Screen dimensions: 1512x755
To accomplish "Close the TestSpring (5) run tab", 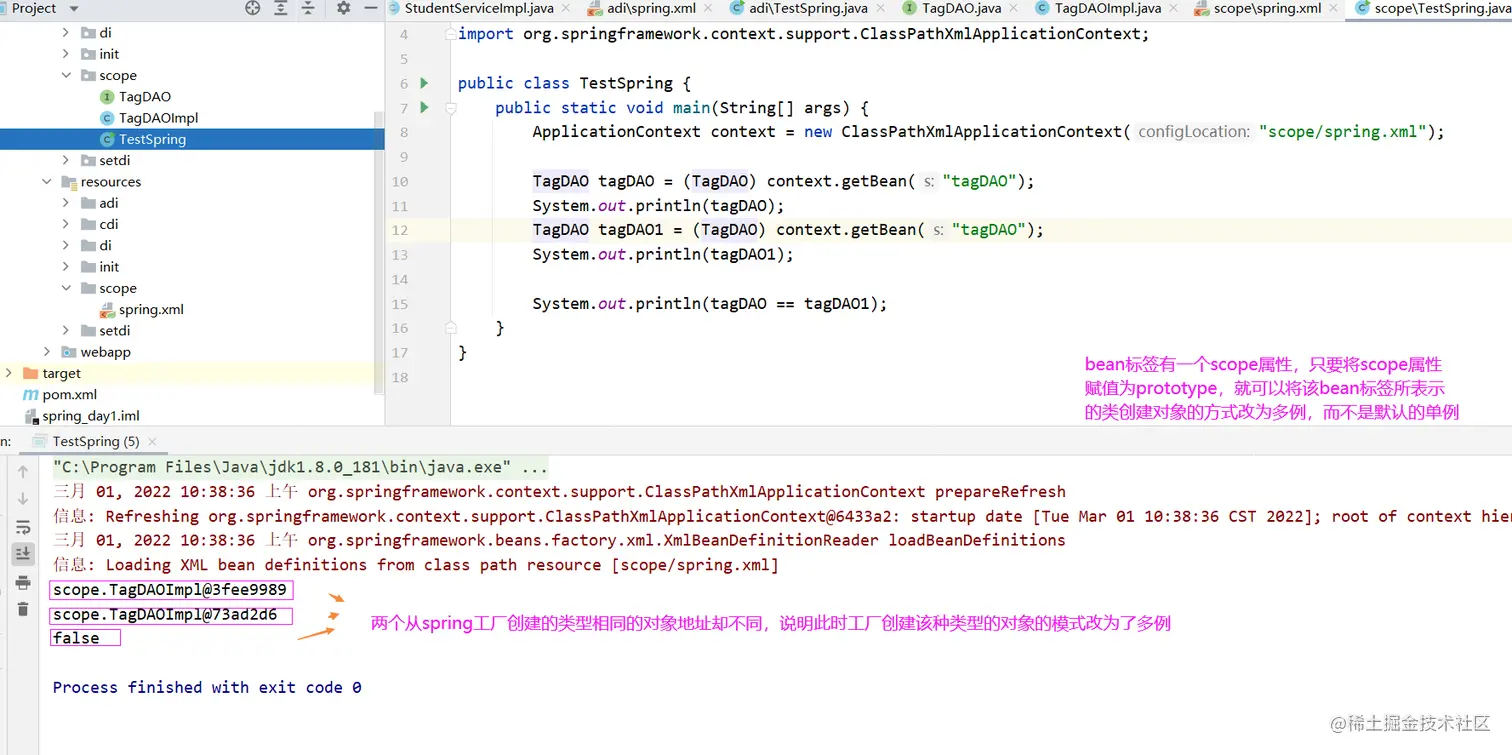I will (x=151, y=441).
